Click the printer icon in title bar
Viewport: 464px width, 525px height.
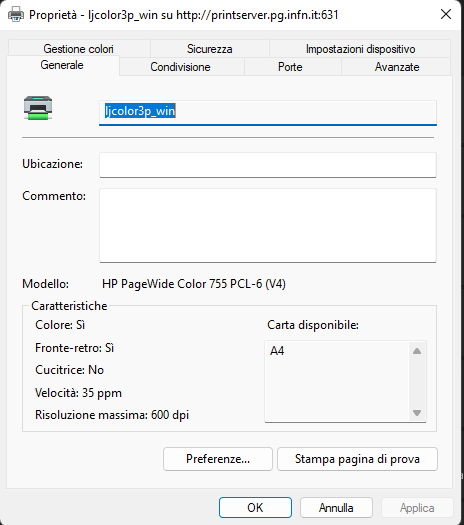click(16, 15)
